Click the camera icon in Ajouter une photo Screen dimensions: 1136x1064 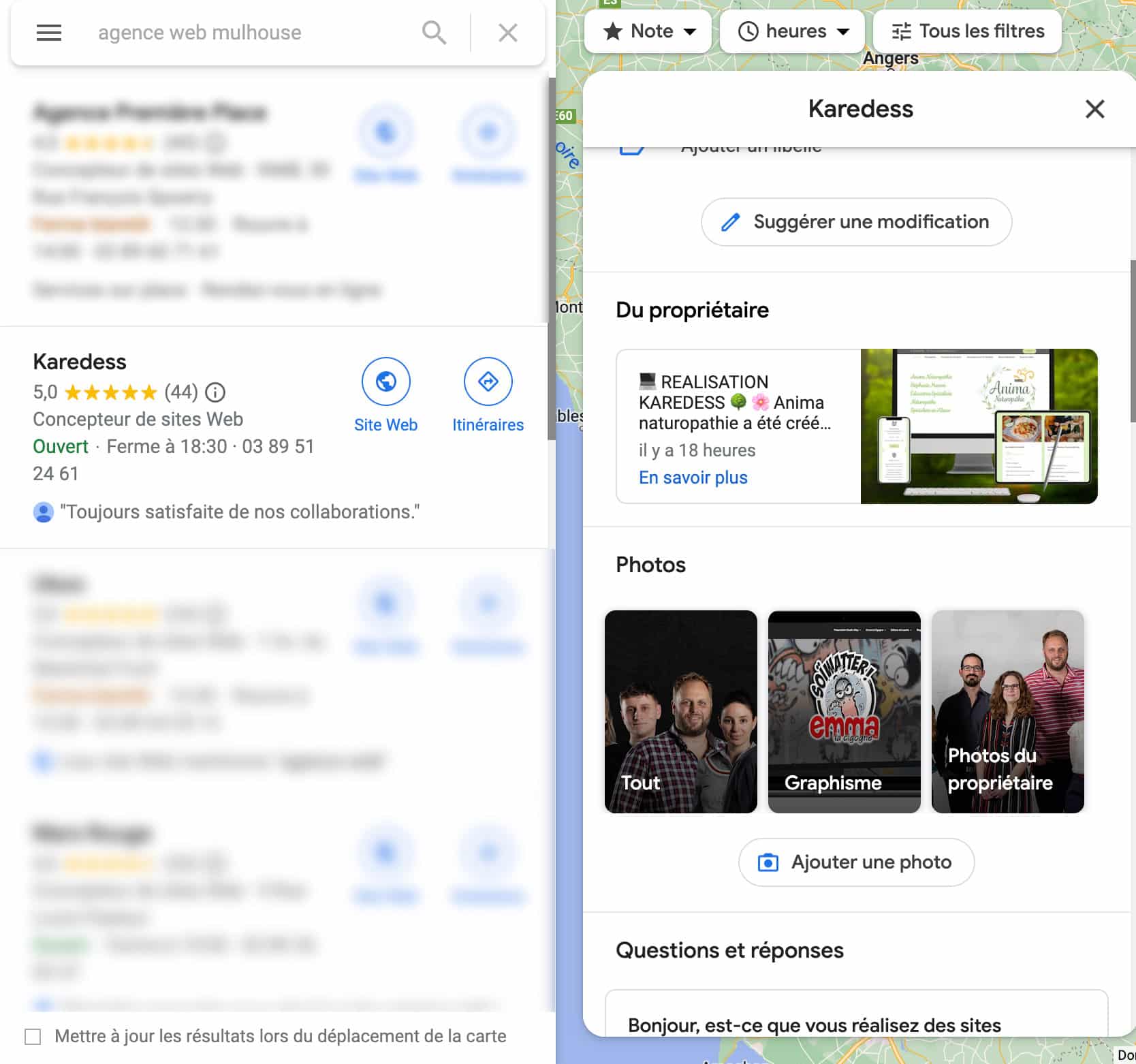(768, 862)
